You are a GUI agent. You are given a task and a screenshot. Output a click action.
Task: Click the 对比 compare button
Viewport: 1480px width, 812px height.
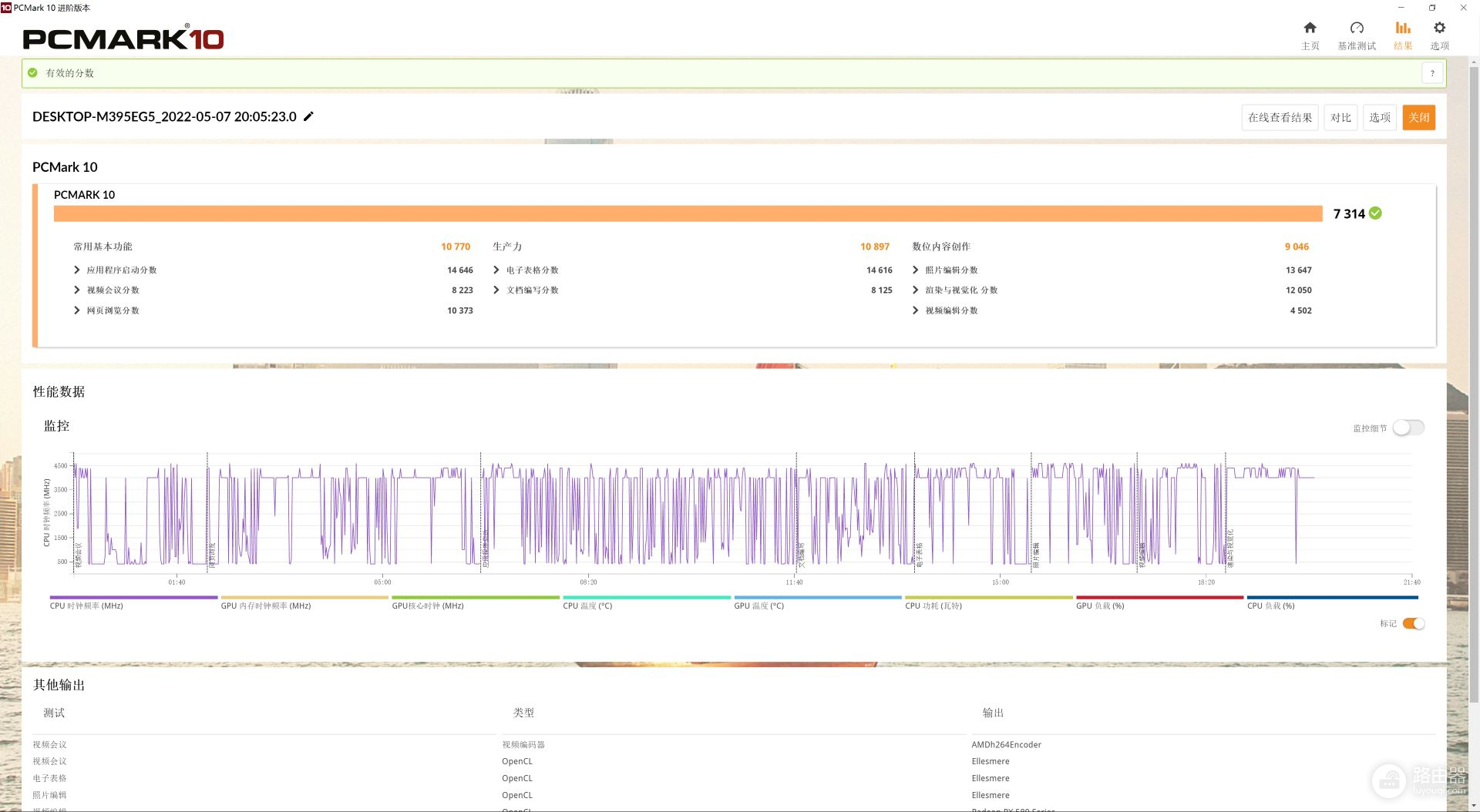tap(1340, 118)
